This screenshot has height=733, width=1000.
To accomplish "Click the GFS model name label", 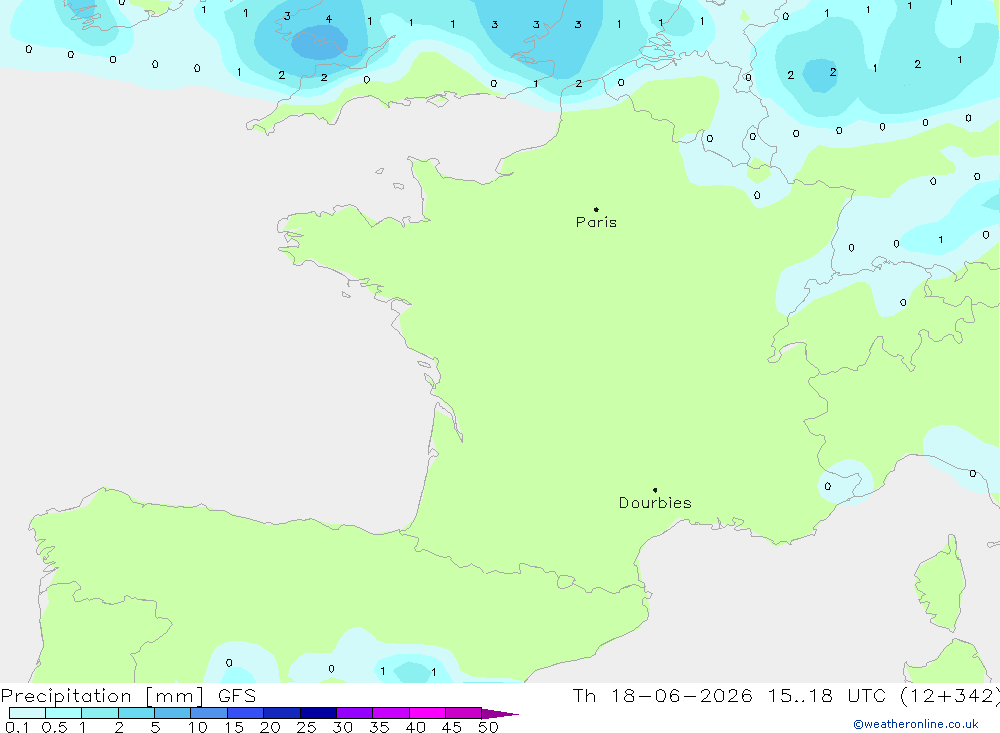I will tap(237, 696).
